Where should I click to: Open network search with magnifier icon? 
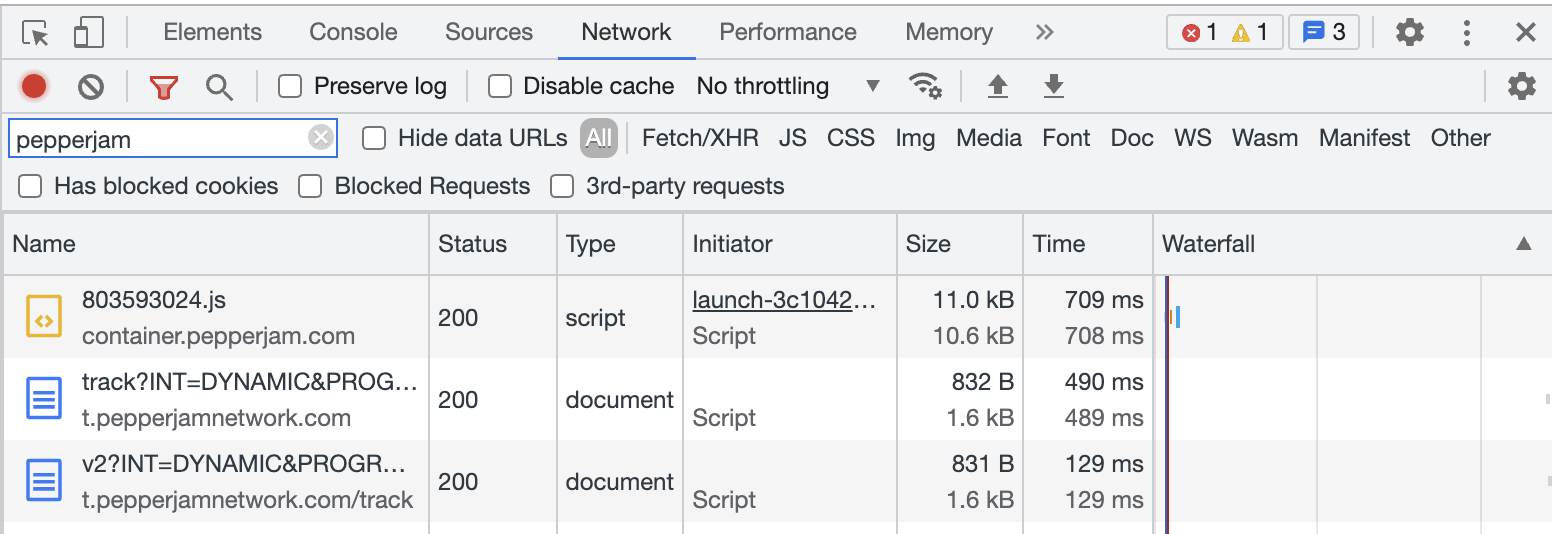(x=219, y=87)
